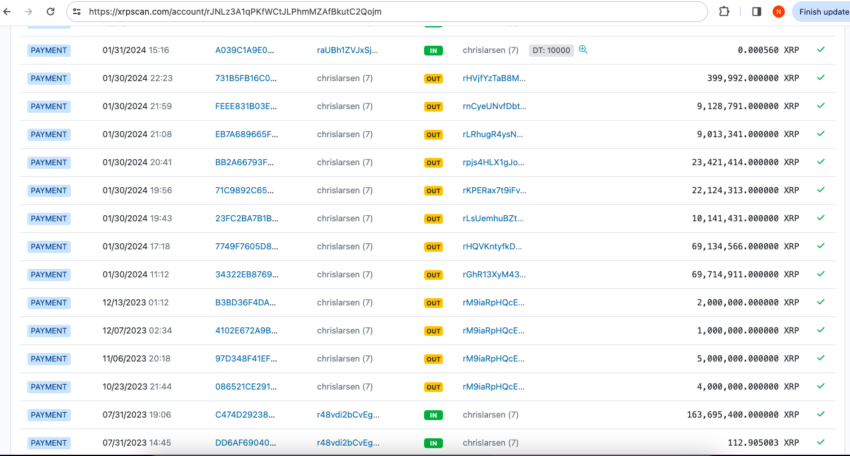Click the PAYMENT badge on the 12/13/2023 row
850x456 pixels.
(x=49, y=302)
